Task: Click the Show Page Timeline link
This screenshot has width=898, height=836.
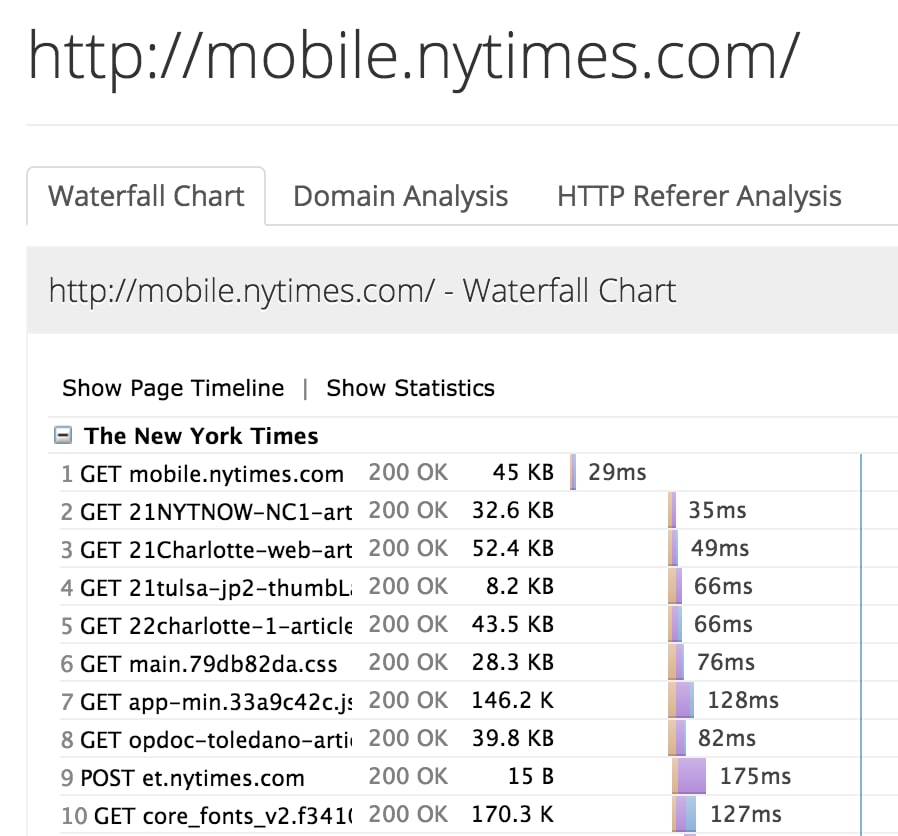Action: click(x=173, y=388)
